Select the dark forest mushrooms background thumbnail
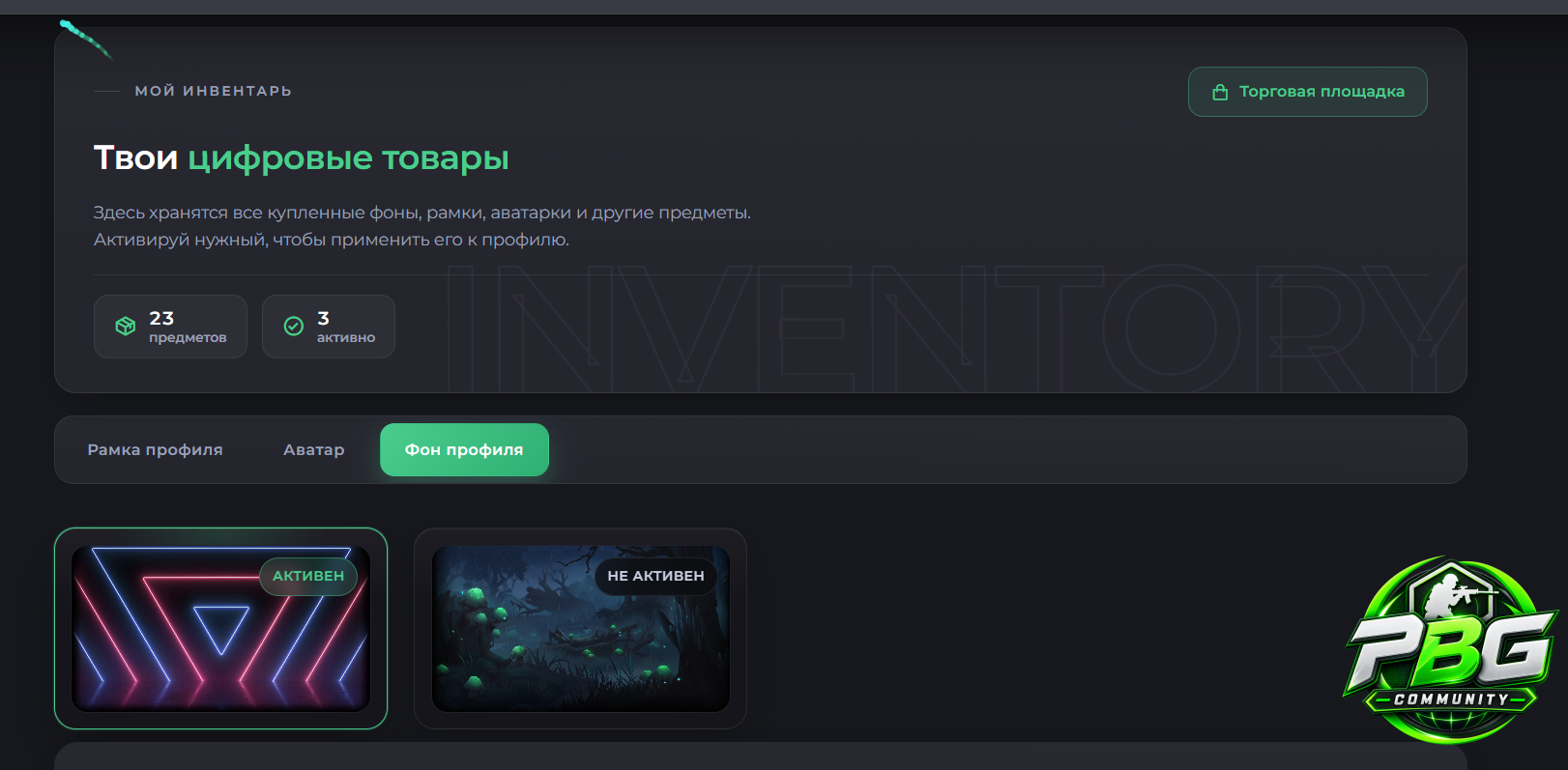Screen dimensions: 1568x770 click(x=580, y=629)
